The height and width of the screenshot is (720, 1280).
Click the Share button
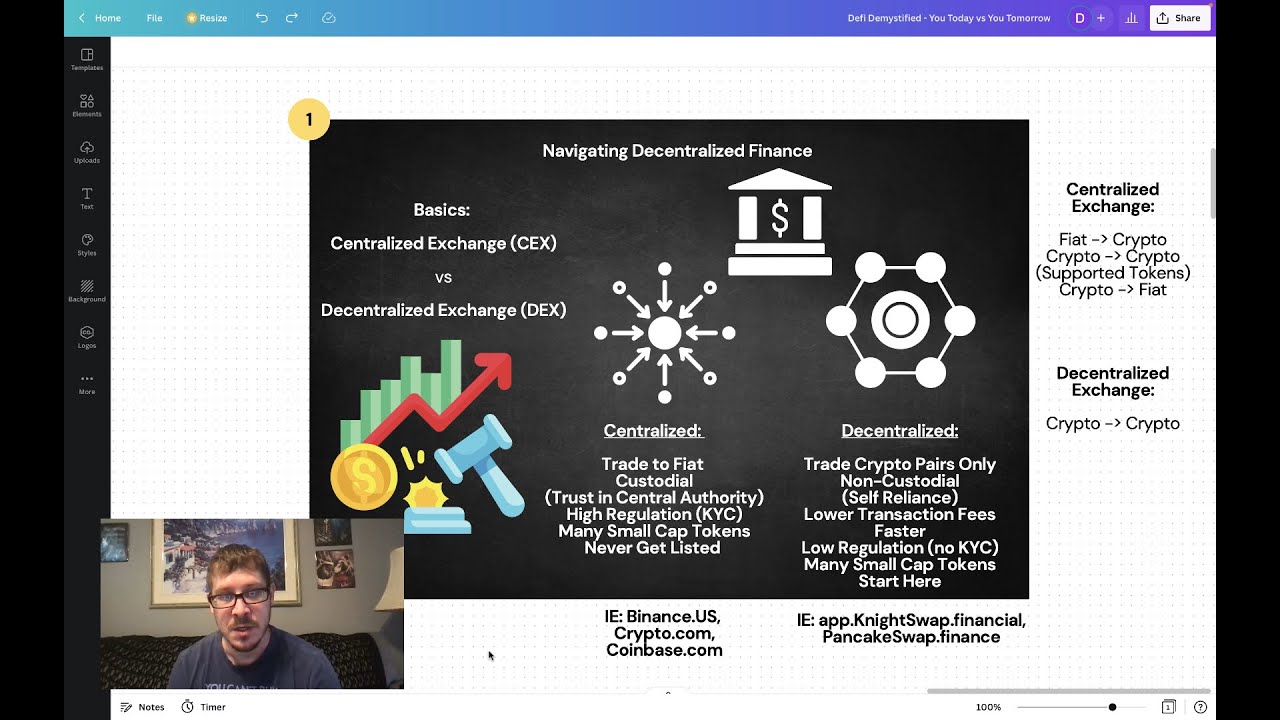click(x=1180, y=18)
